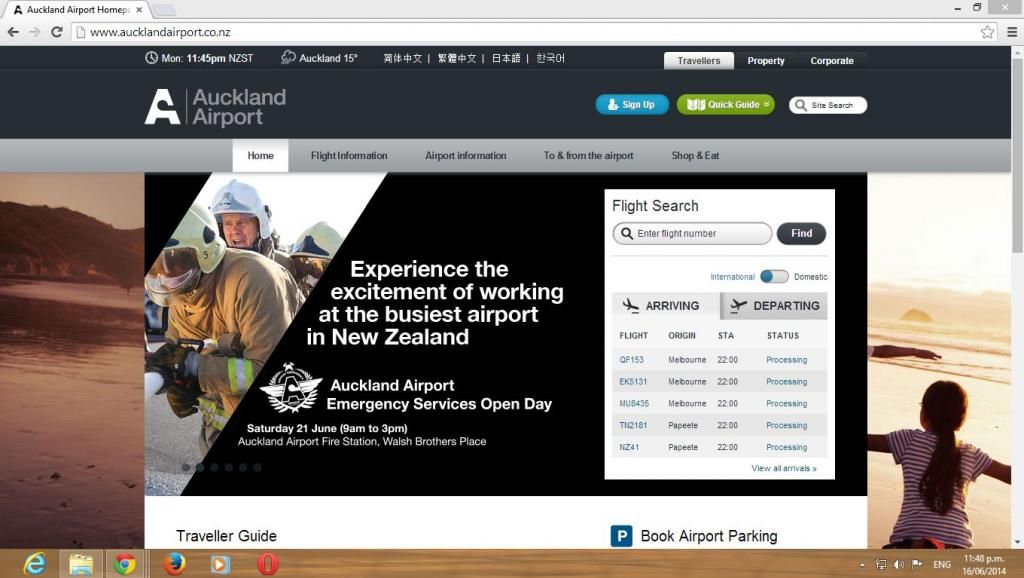Click the Auckland Airport logo

215,107
